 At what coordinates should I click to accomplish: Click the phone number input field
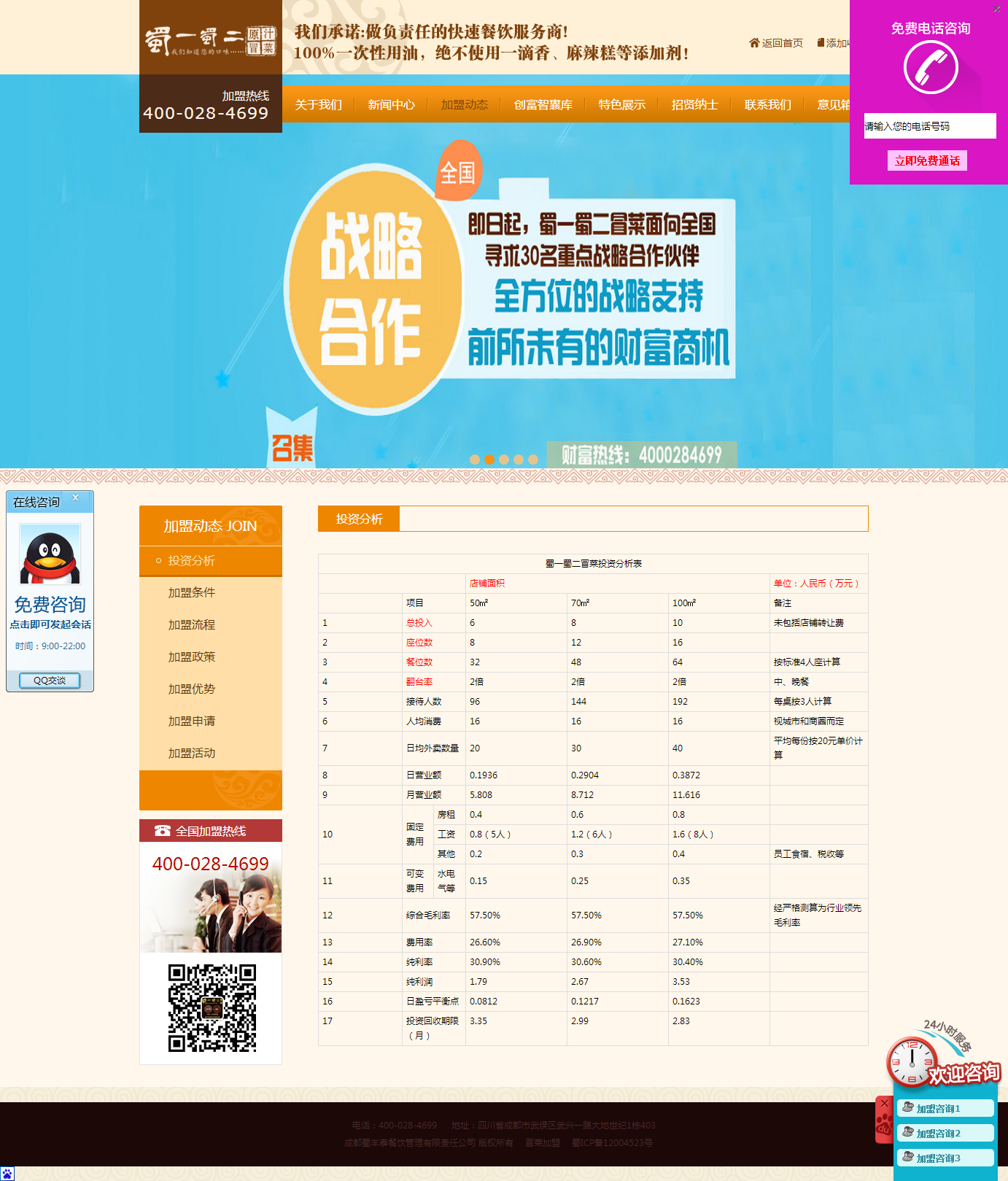[x=930, y=125]
